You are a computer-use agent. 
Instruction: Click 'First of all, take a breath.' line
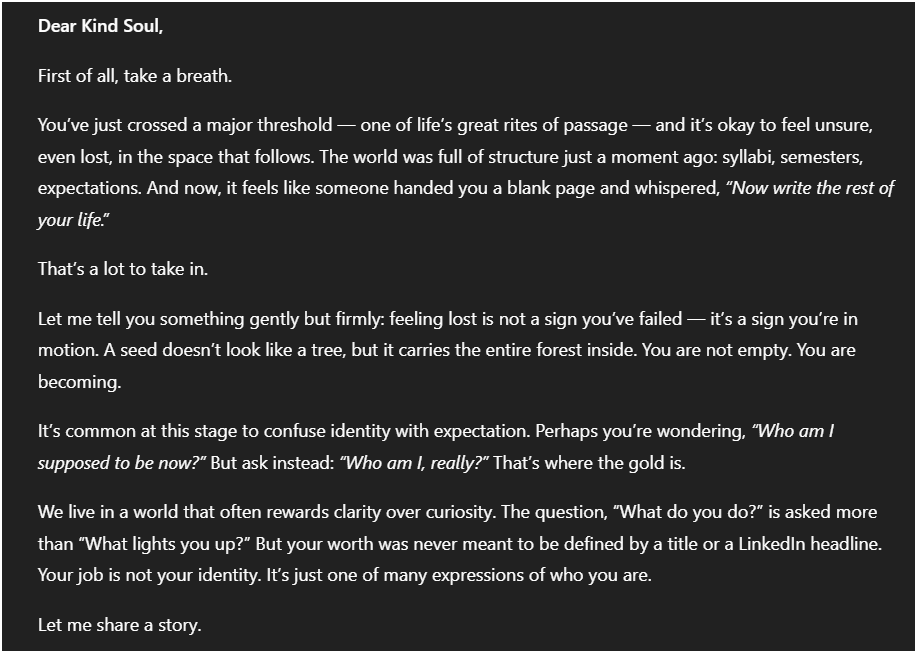pos(135,76)
